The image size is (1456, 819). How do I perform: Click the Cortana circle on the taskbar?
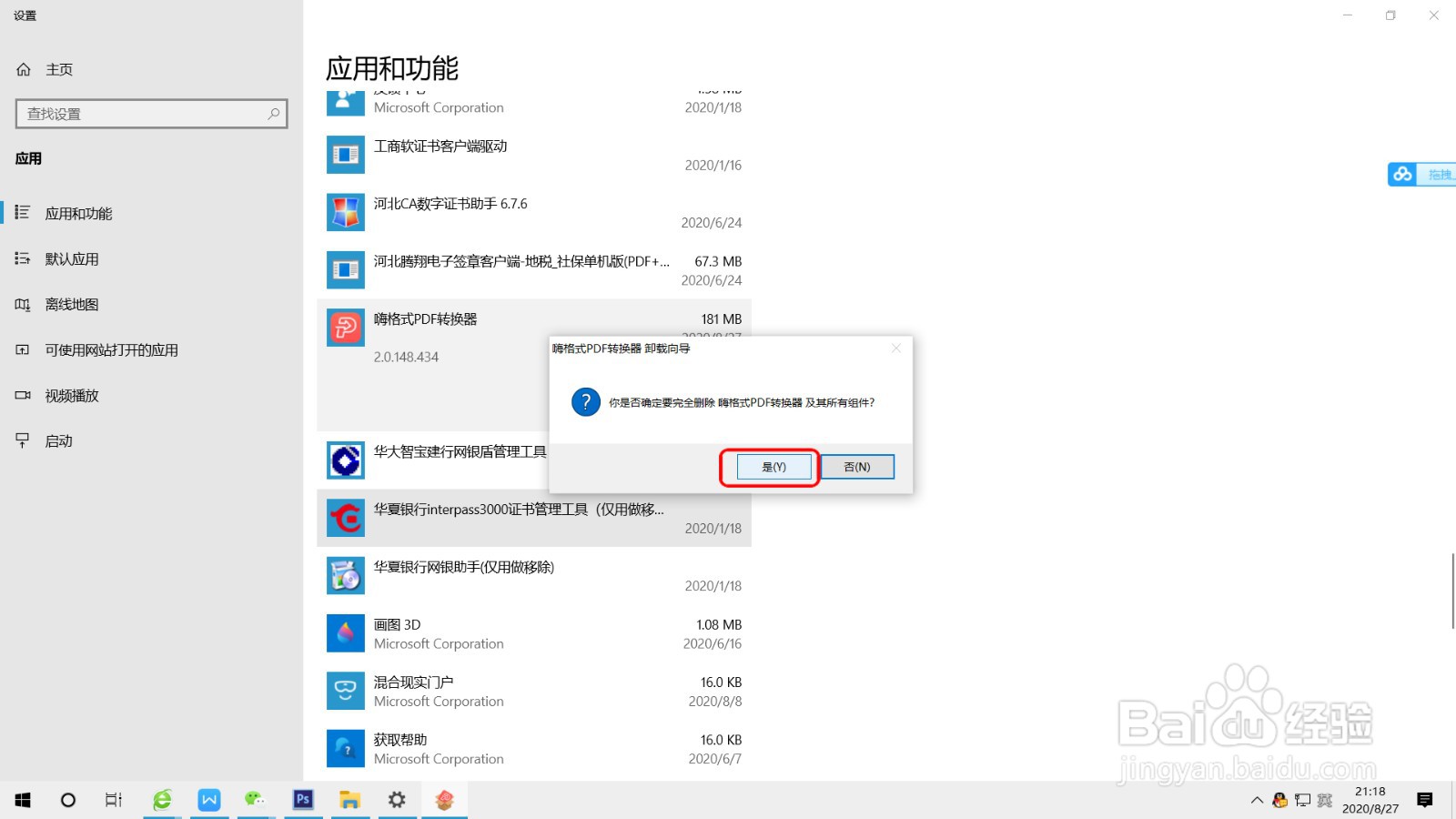(67, 800)
